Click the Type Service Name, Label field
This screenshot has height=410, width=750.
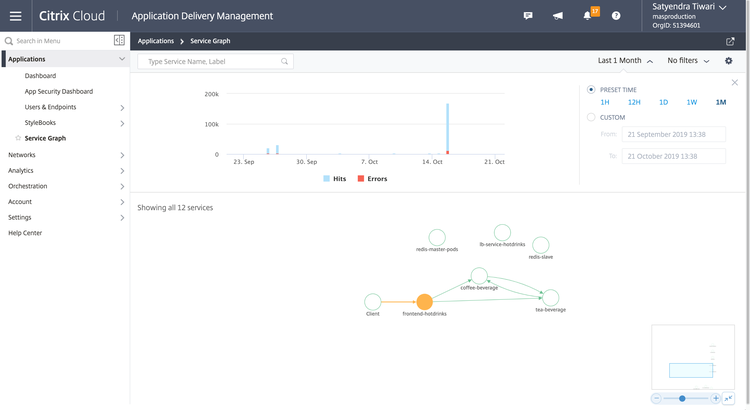[x=215, y=61]
